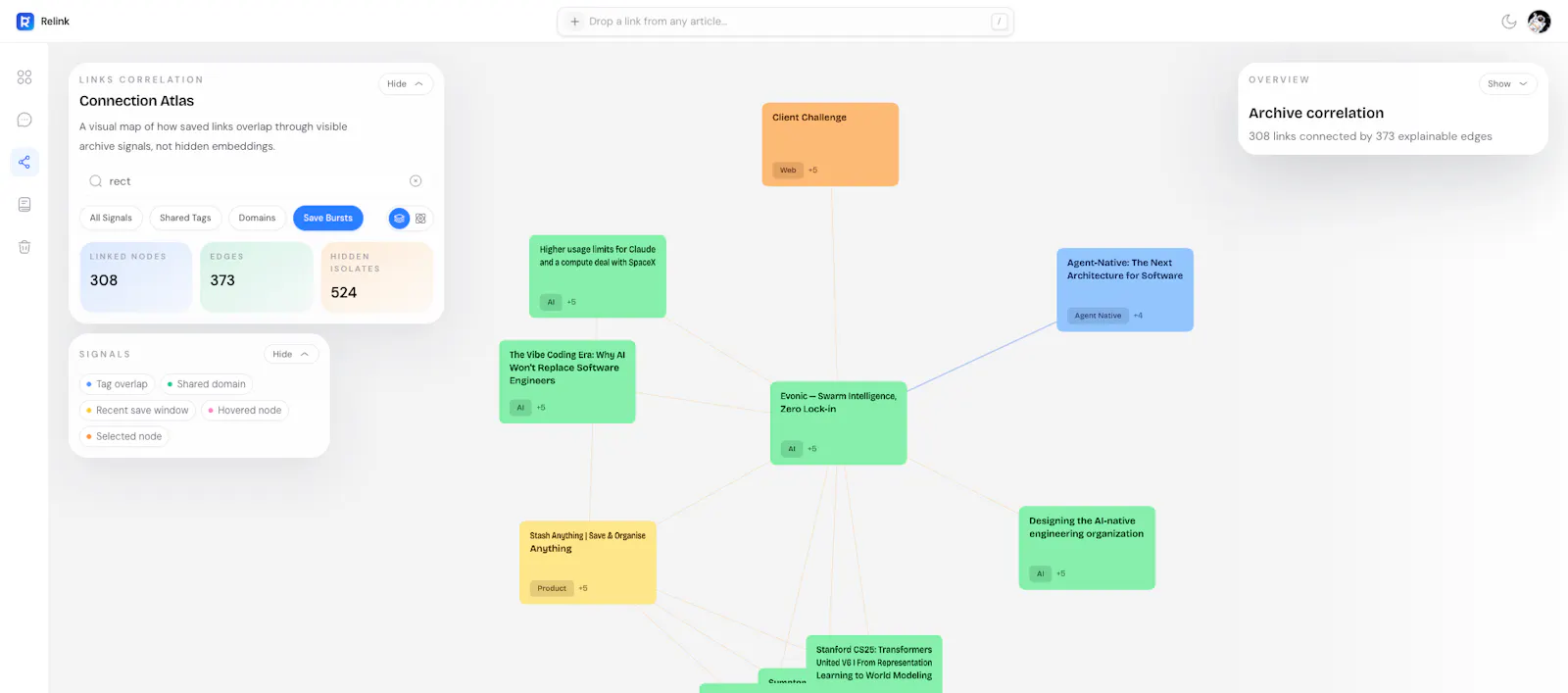Click +4 more tags on Agent-Native node
The image size is (1568, 693).
click(x=1138, y=316)
